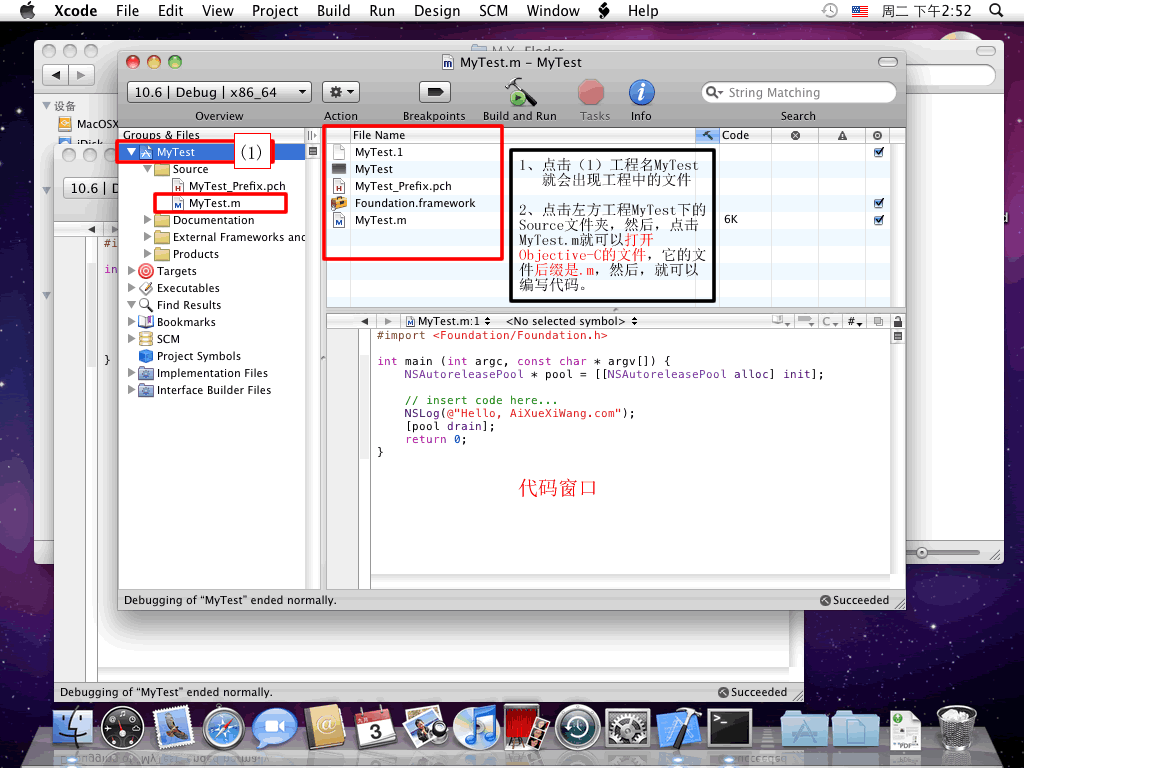Open the SCM menu

pos(494,10)
